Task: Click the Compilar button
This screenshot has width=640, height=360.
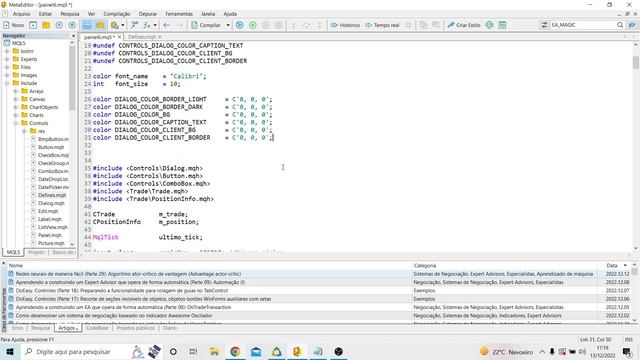Action: click(x=206, y=25)
